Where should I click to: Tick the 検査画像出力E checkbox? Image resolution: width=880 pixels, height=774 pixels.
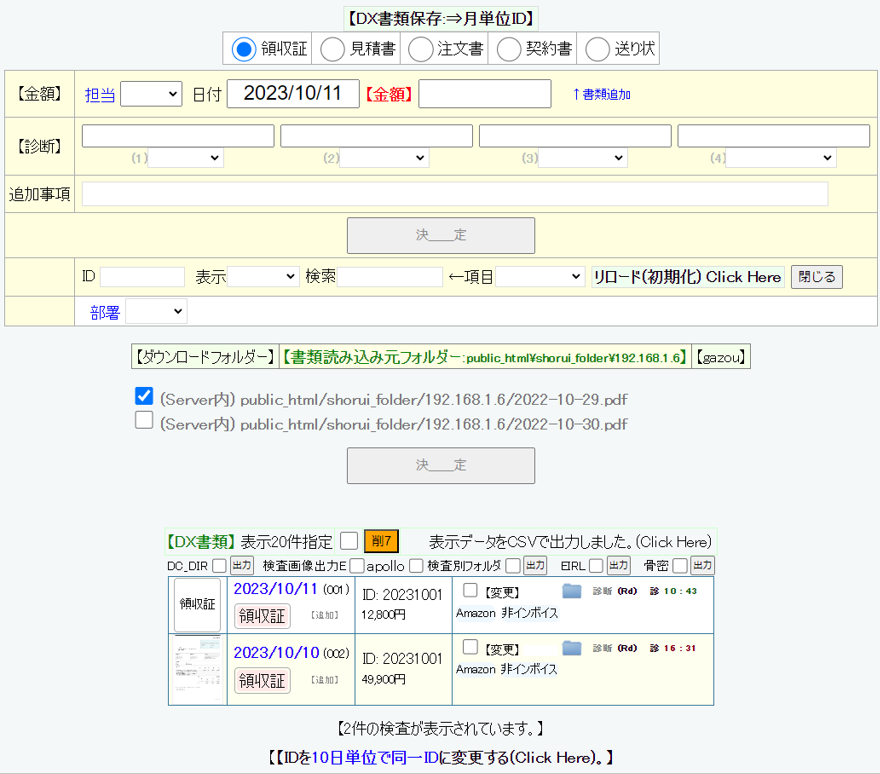pyautogui.click(x=357, y=566)
